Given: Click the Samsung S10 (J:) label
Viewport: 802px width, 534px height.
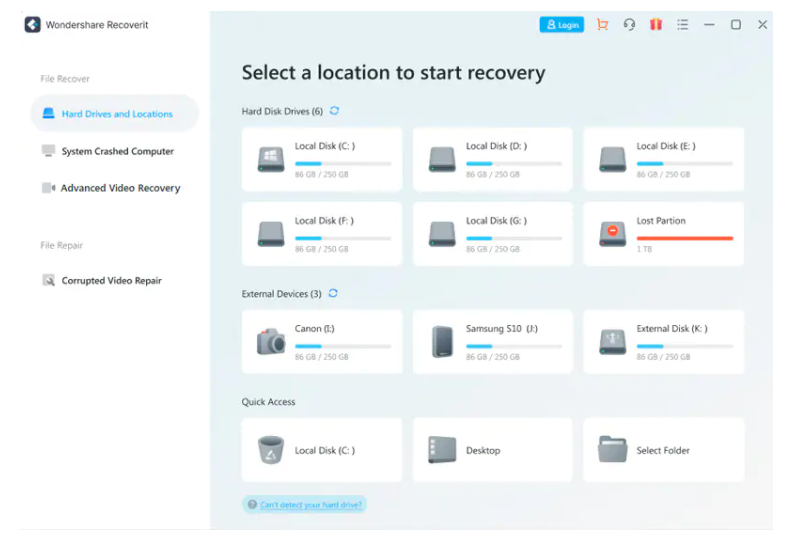Looking at the screenshot, I should coord(502,328).
